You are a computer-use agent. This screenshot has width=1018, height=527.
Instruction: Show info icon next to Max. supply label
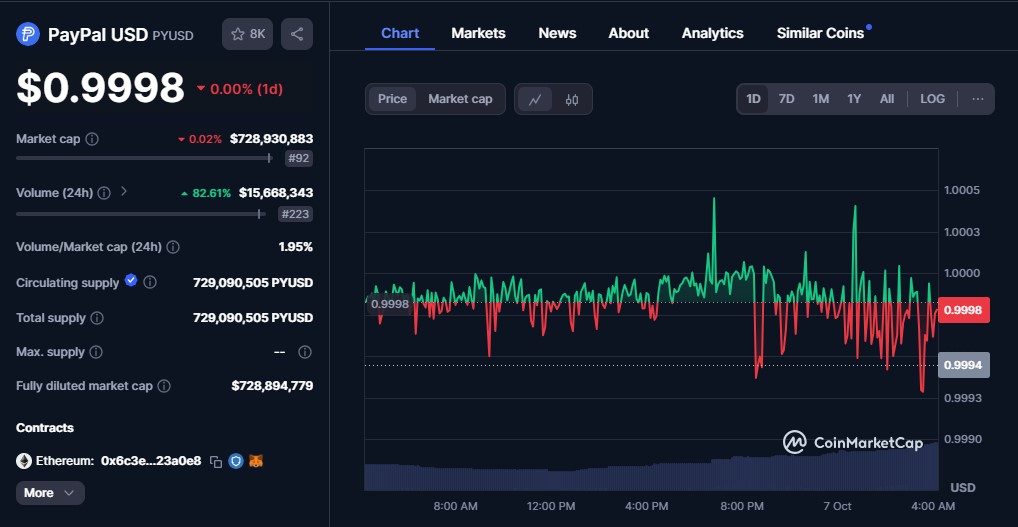[x=95, y=352]
